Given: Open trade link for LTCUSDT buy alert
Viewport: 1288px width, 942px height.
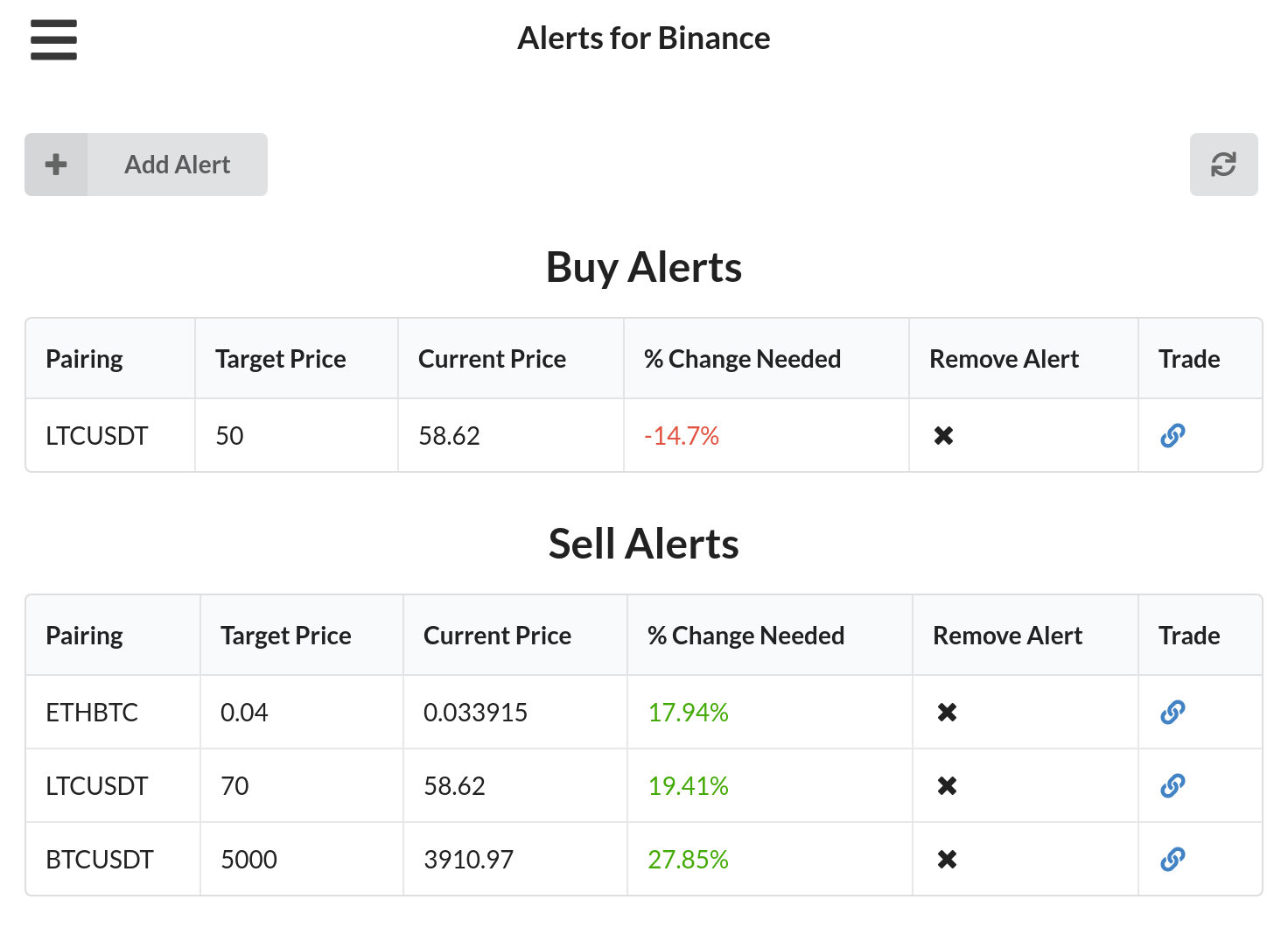Looking at the screenshot, I should (1172, 435).
